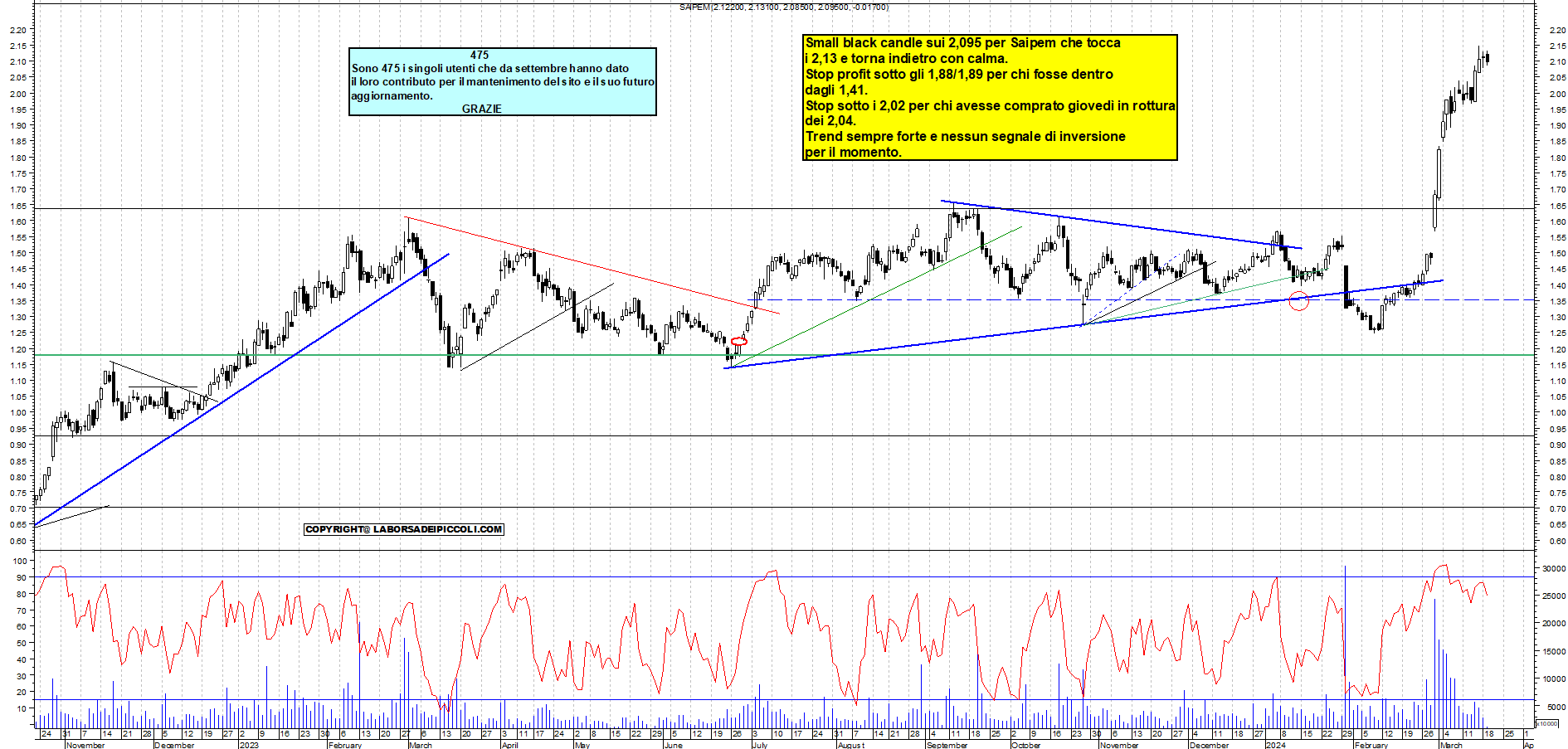Click the 'June' month label on the date axis
The image size is (1568, 749).
(673, 745)
